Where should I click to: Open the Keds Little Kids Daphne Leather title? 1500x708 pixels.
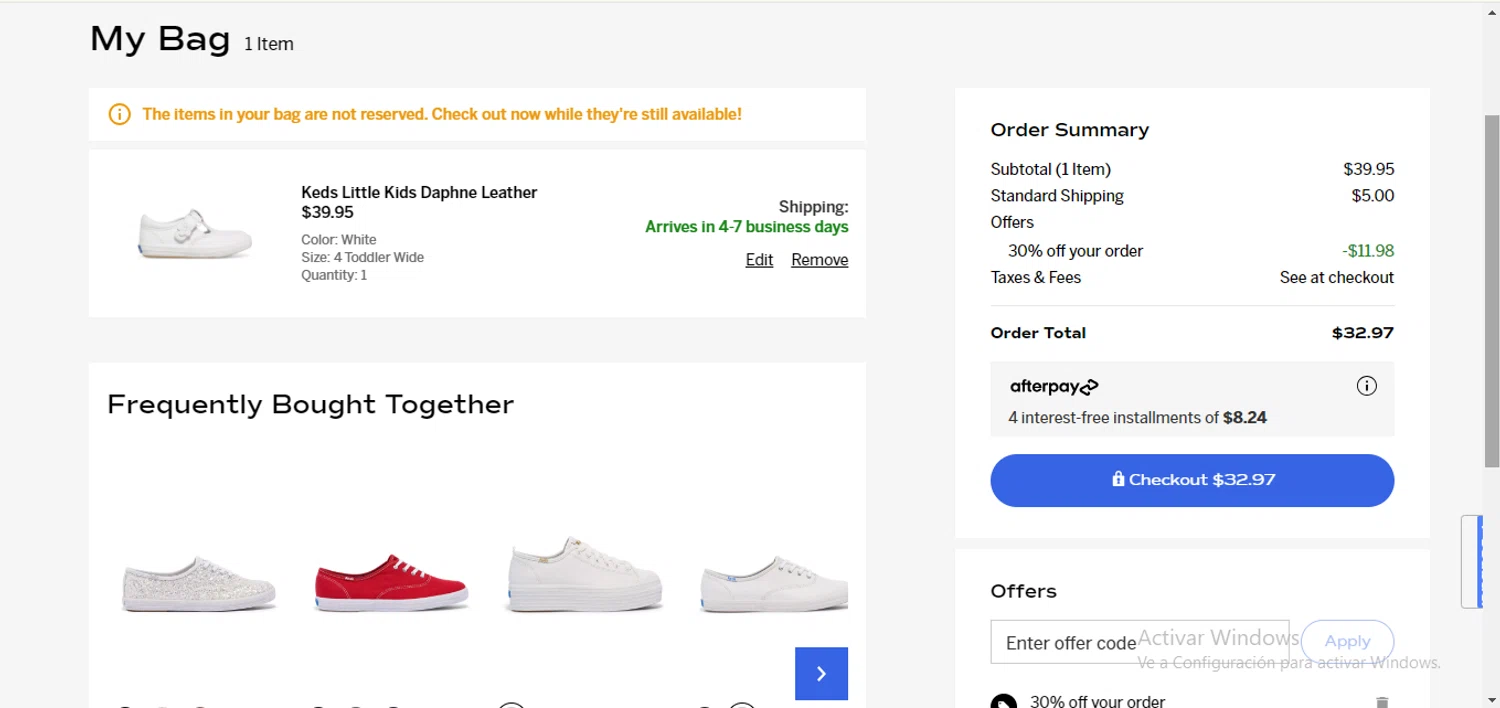(x=419, y=192)
